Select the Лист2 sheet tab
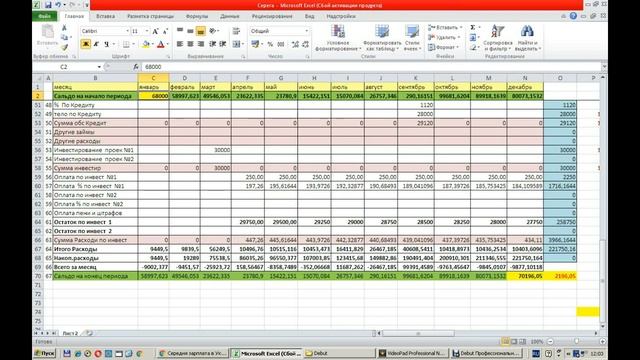This screenshot has height=360, width=640. click(x=70, y=333)
